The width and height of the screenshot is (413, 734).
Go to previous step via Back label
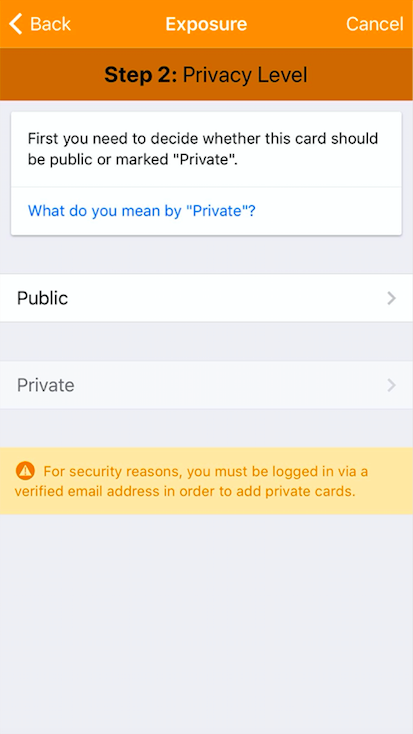51,24
